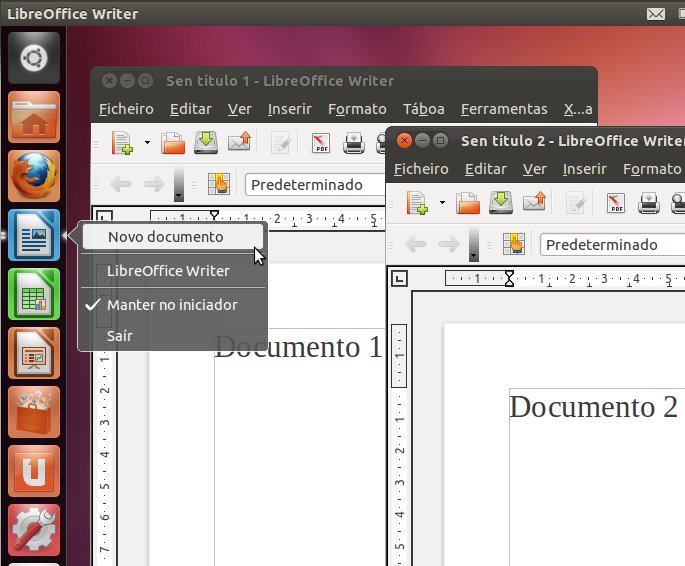The image size is (685, 566).
Task: Expand New document dropdown arrow, Sen título 1
Action: (147, 142)
